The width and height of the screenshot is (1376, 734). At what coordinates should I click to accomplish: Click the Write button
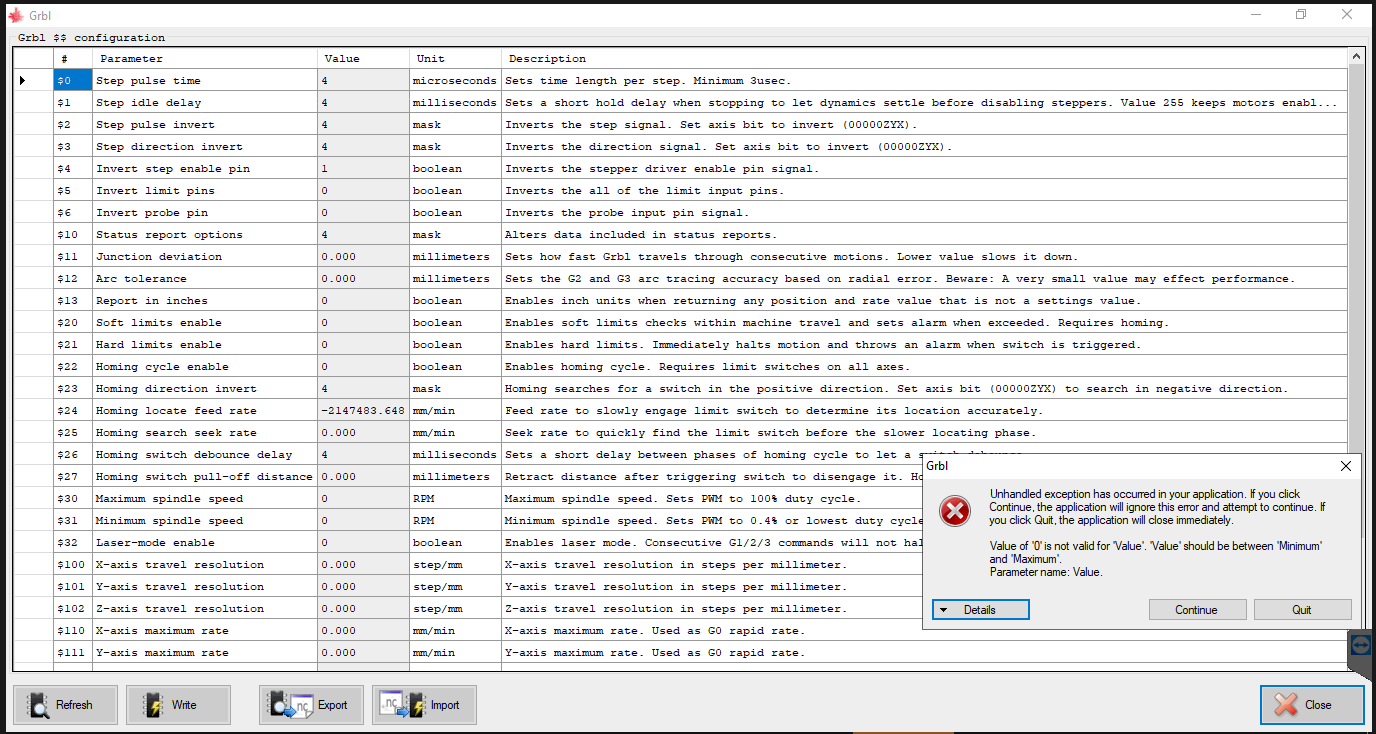178,705
